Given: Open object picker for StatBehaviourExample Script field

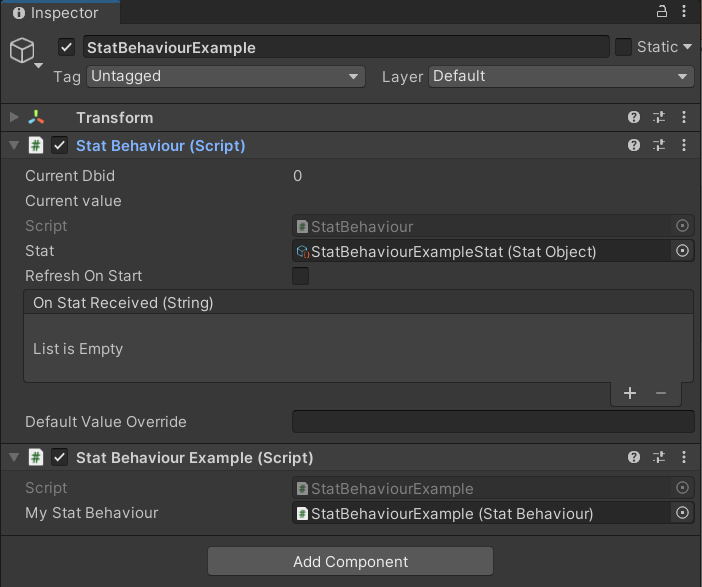Looking at the screenshot, I should pyautogui.click(x=682, y=488).
